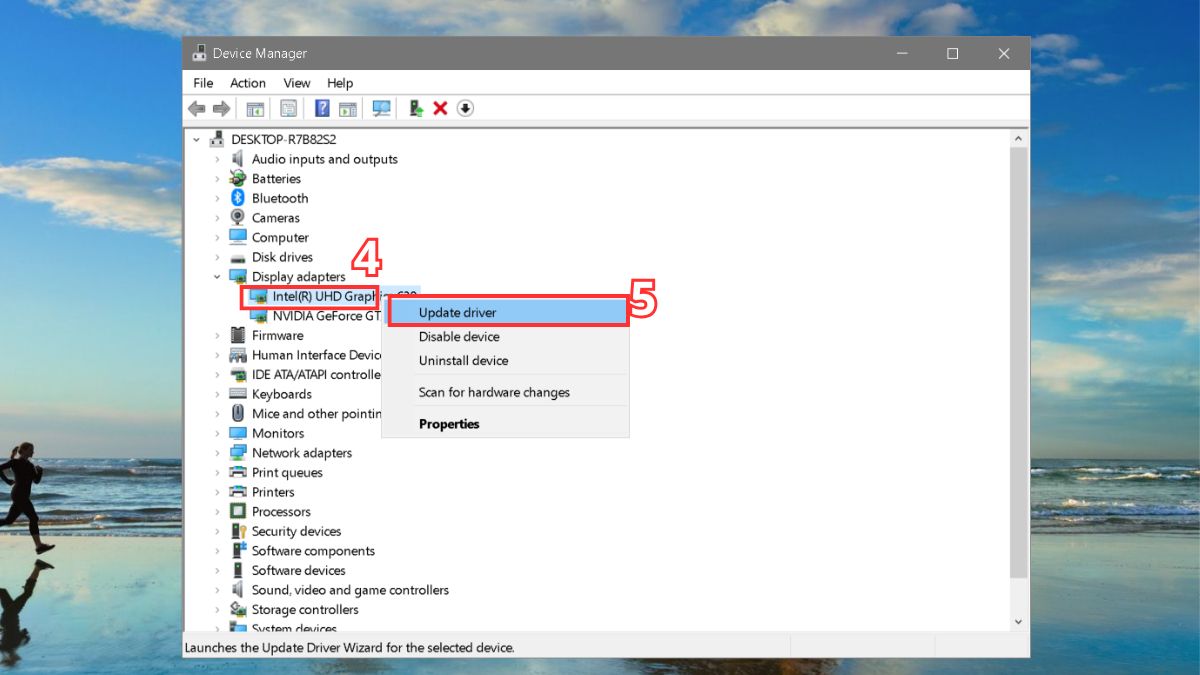Click the Network adapters category icon
The image size is (1200, 675).
coord(238,453)
